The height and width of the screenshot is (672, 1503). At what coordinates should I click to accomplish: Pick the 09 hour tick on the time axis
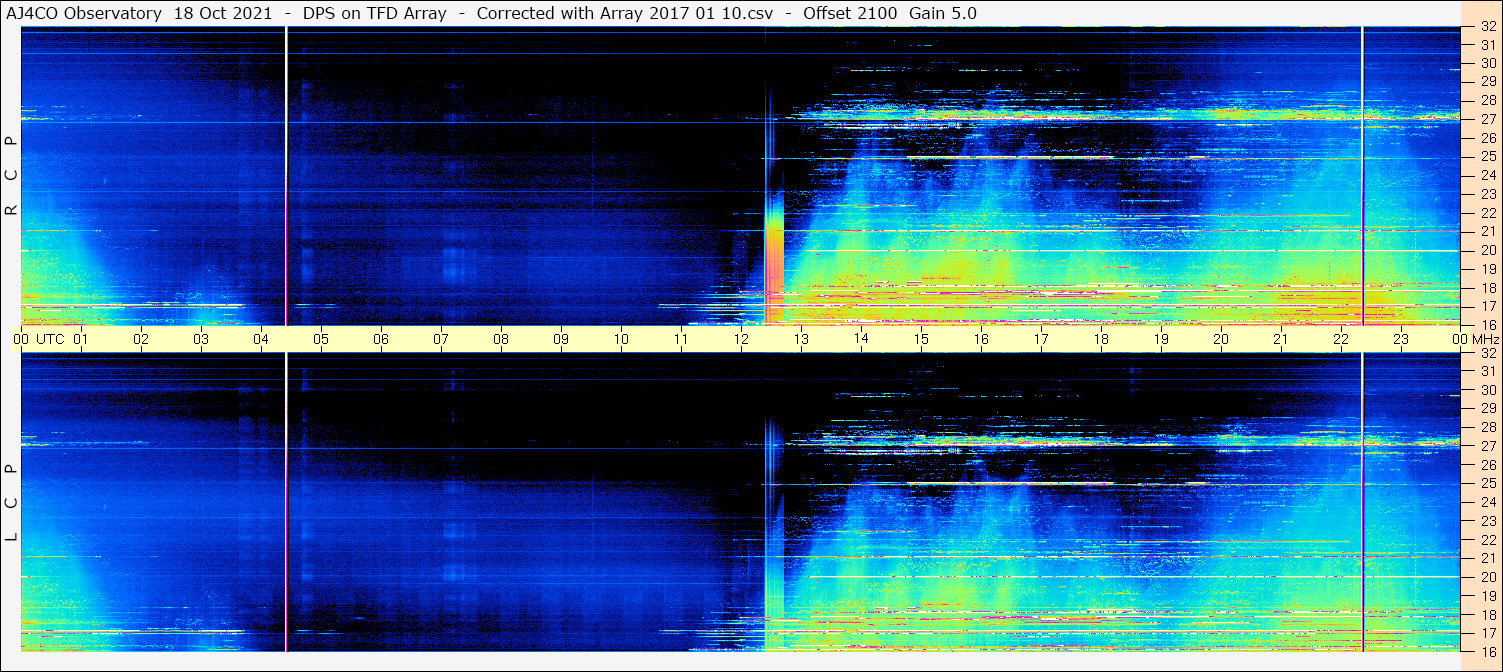[x=561, y=339]
